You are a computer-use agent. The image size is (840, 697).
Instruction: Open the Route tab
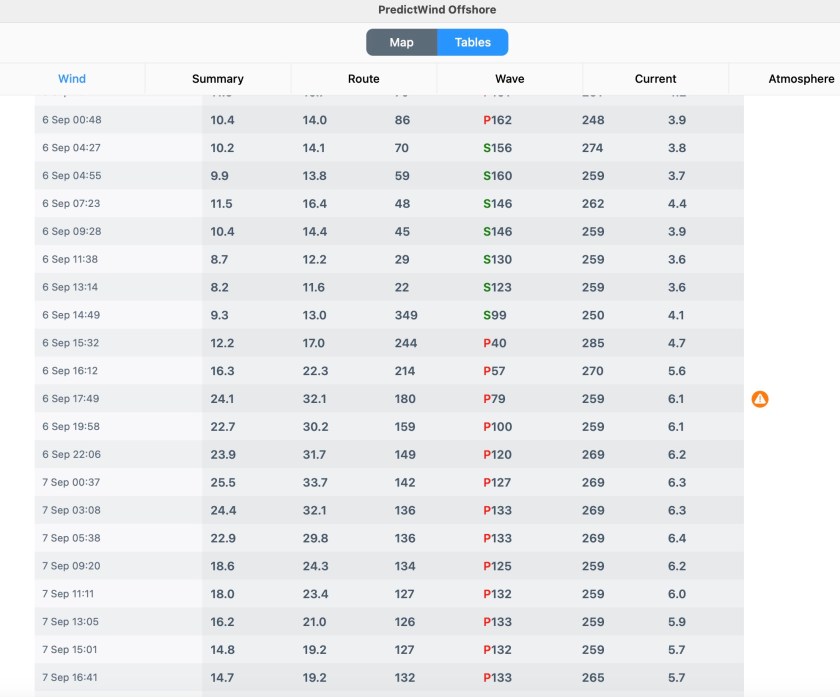click(364, 79)
